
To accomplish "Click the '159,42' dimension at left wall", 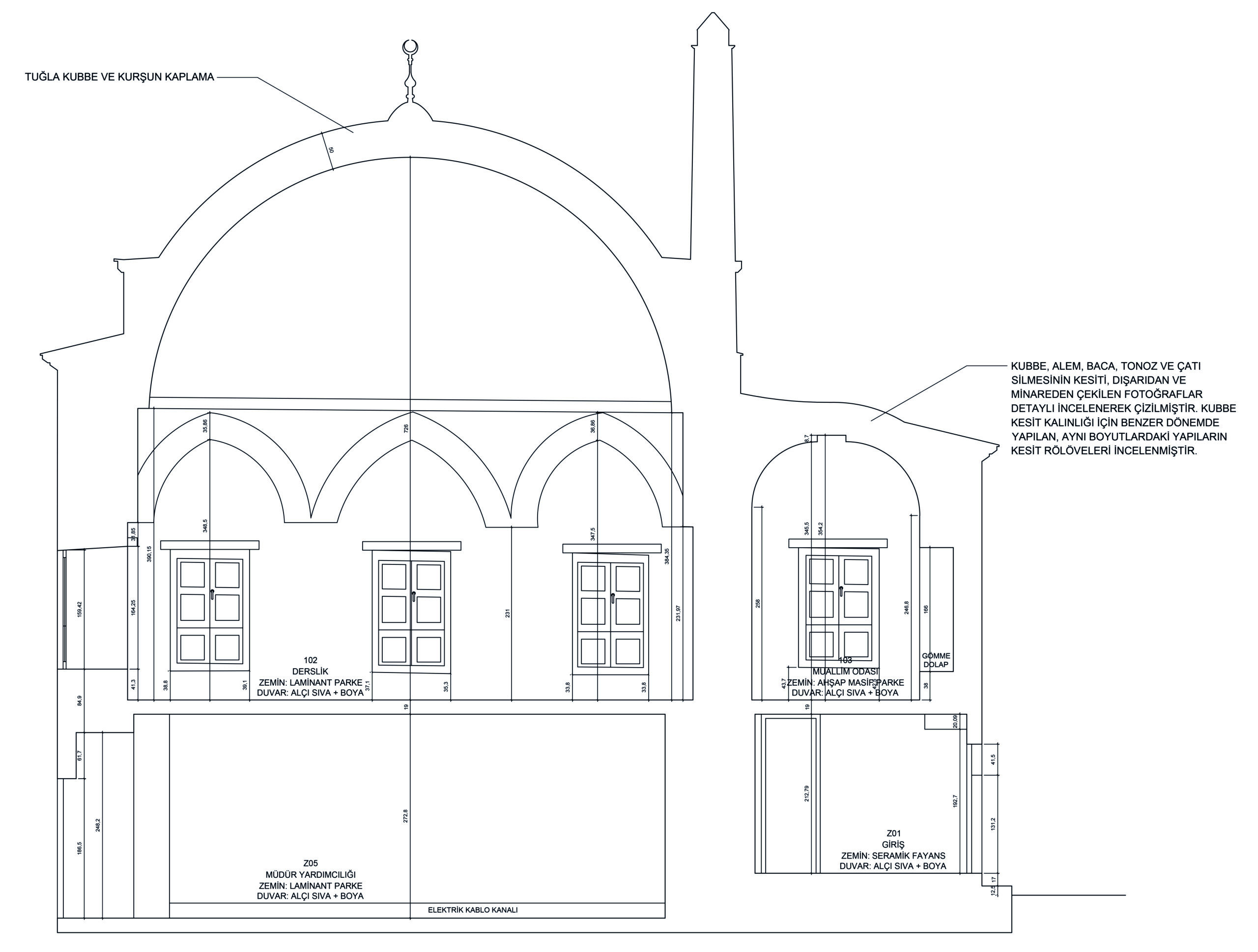I will pos(80,609).
